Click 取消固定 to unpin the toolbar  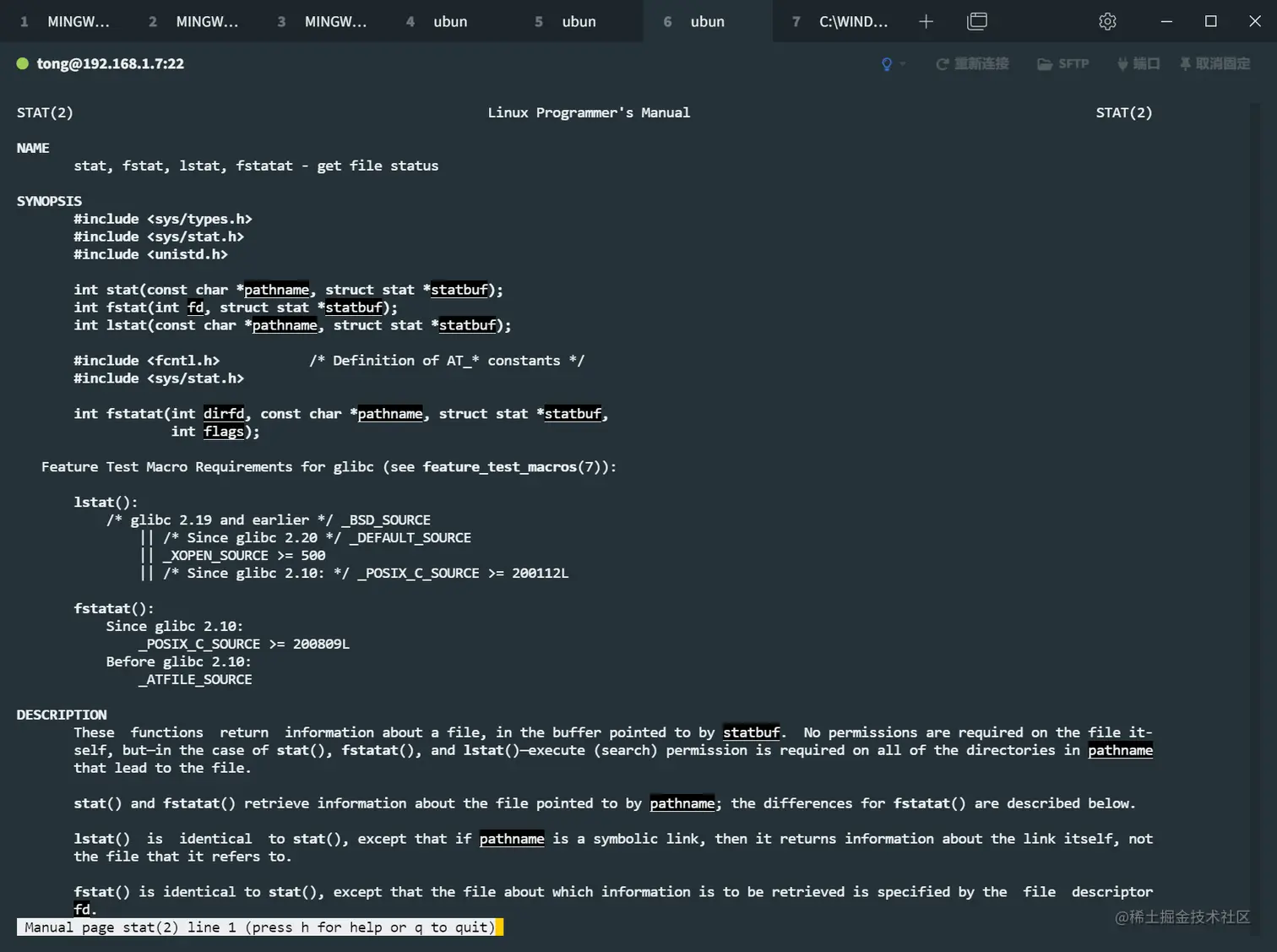tap(1215, 64)
